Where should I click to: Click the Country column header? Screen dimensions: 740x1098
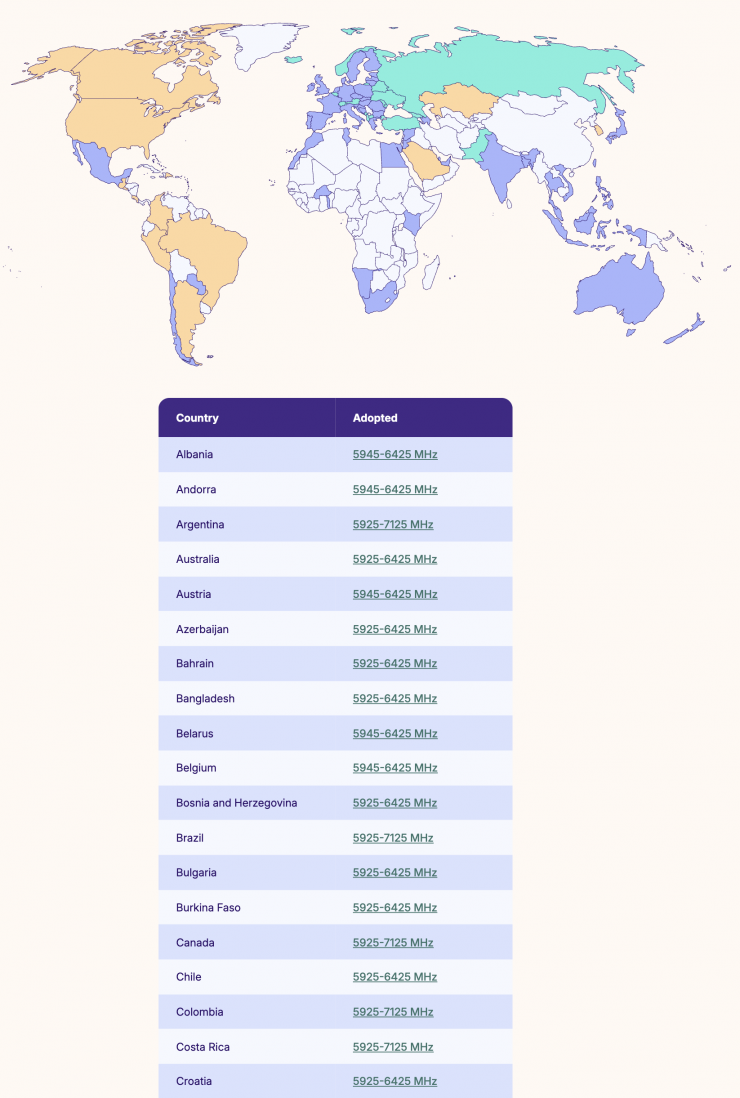(x=197, y=418)
